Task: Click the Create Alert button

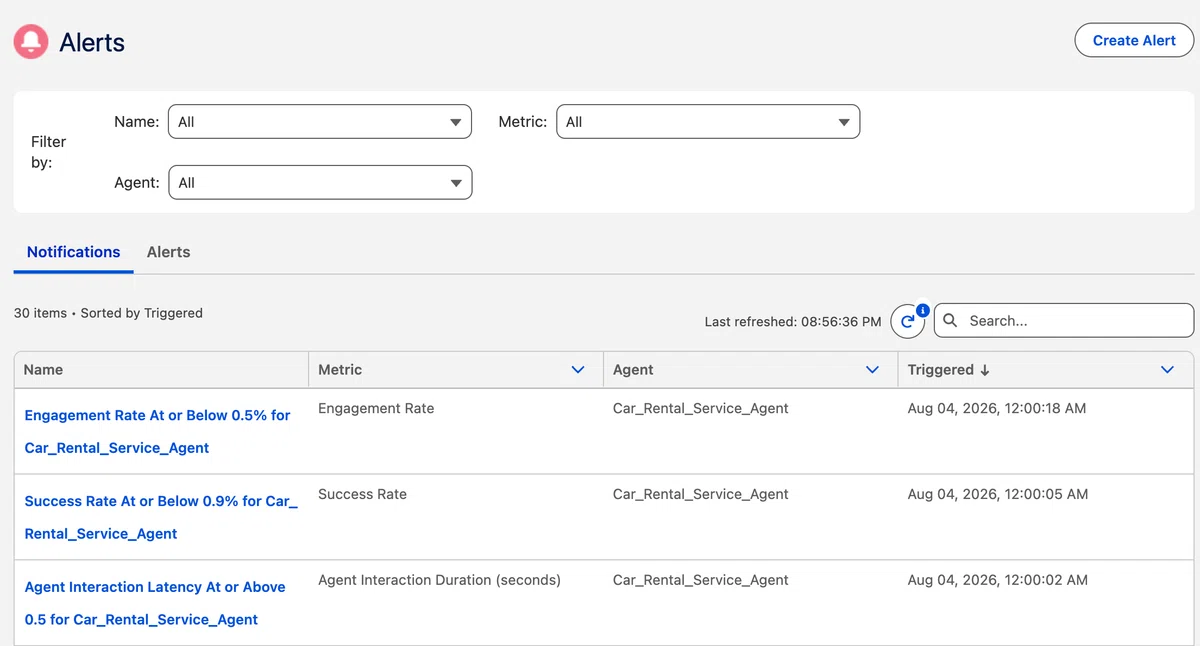Action: (x=1134, y=41)
